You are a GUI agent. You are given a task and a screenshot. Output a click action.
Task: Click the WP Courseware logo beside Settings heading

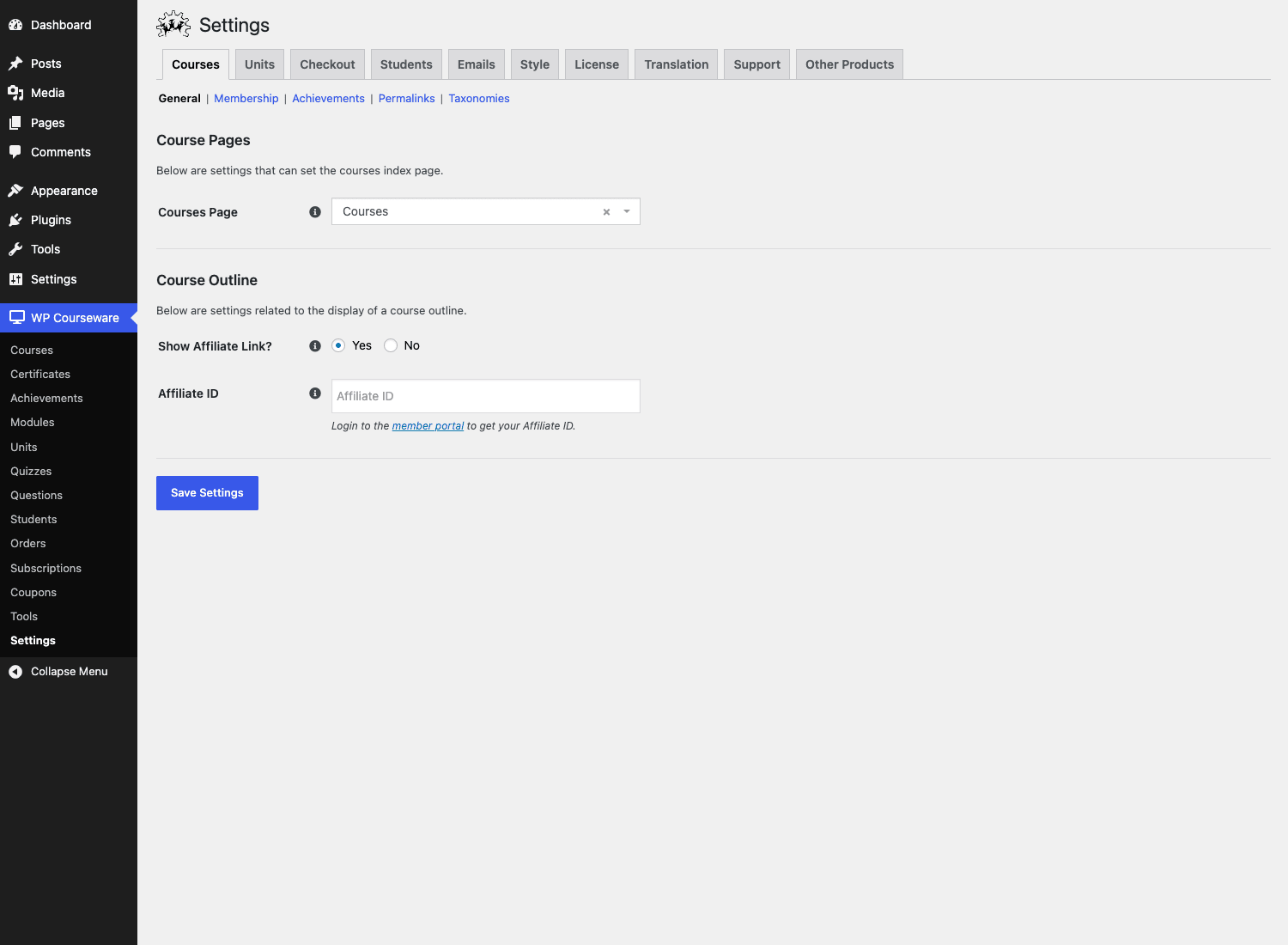tap(173, 25)
